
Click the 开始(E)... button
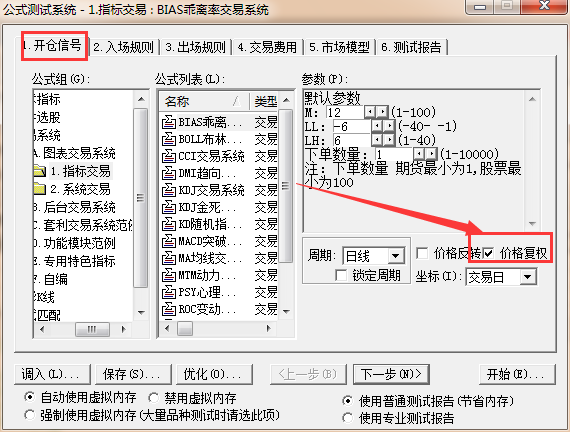517,374
